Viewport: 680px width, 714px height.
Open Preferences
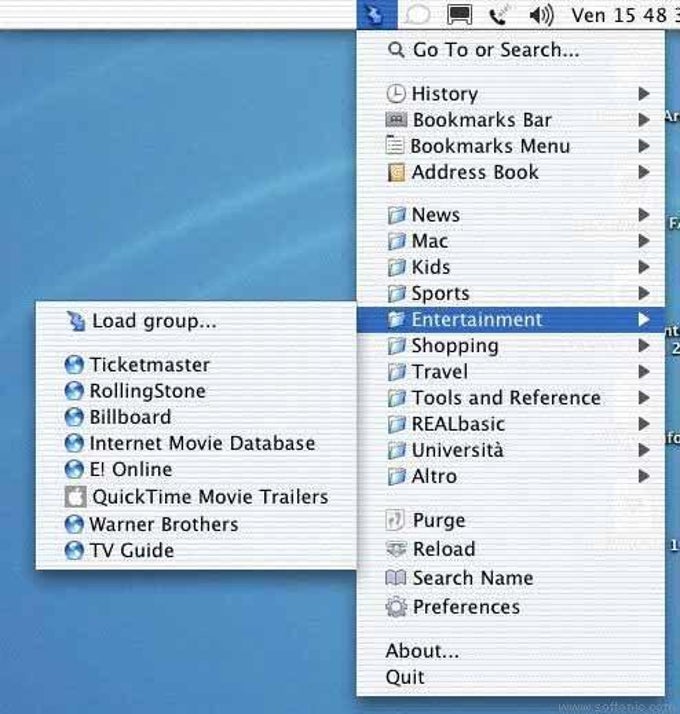[x=466, y=607]
